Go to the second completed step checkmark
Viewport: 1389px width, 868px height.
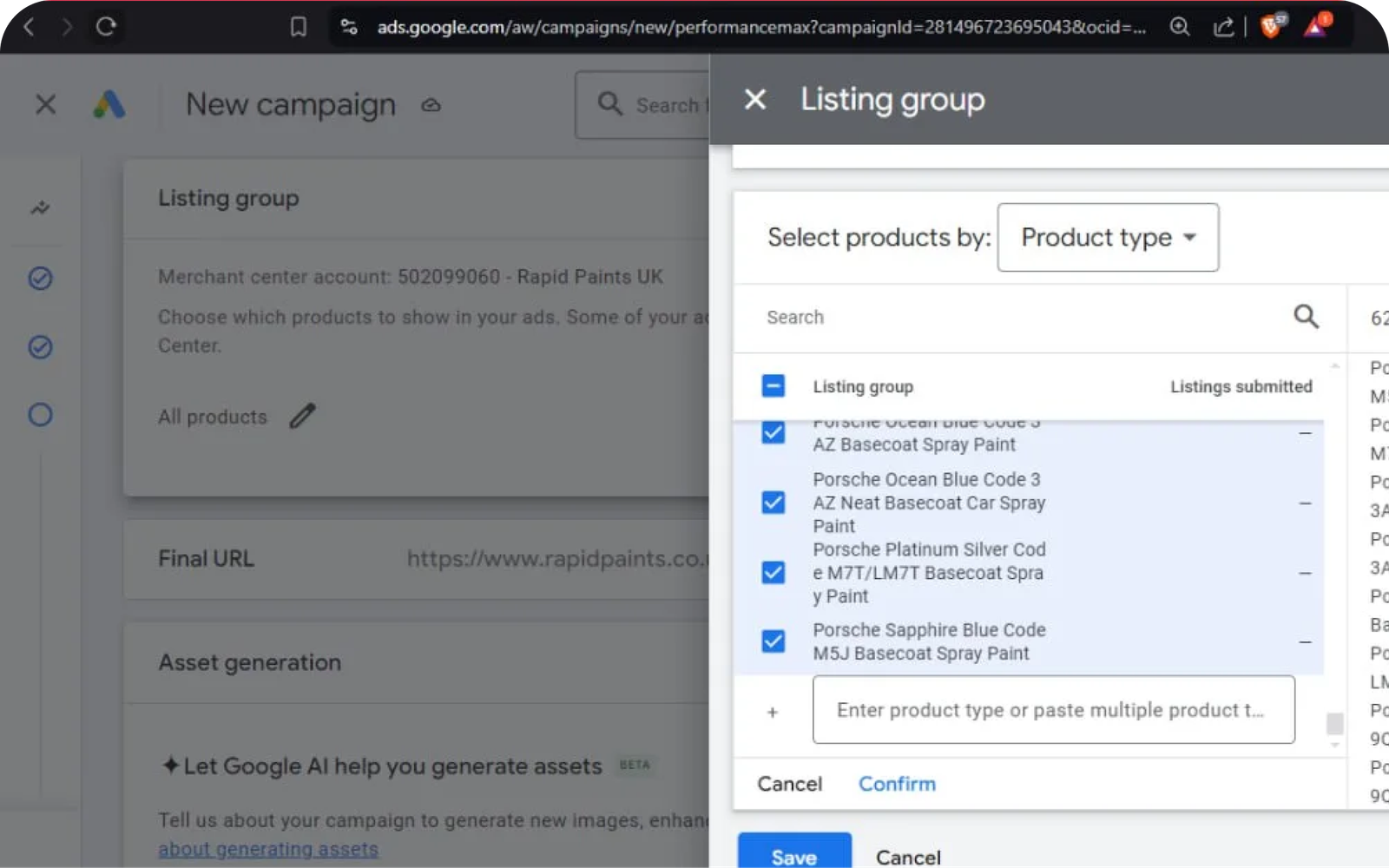point(40,347)
